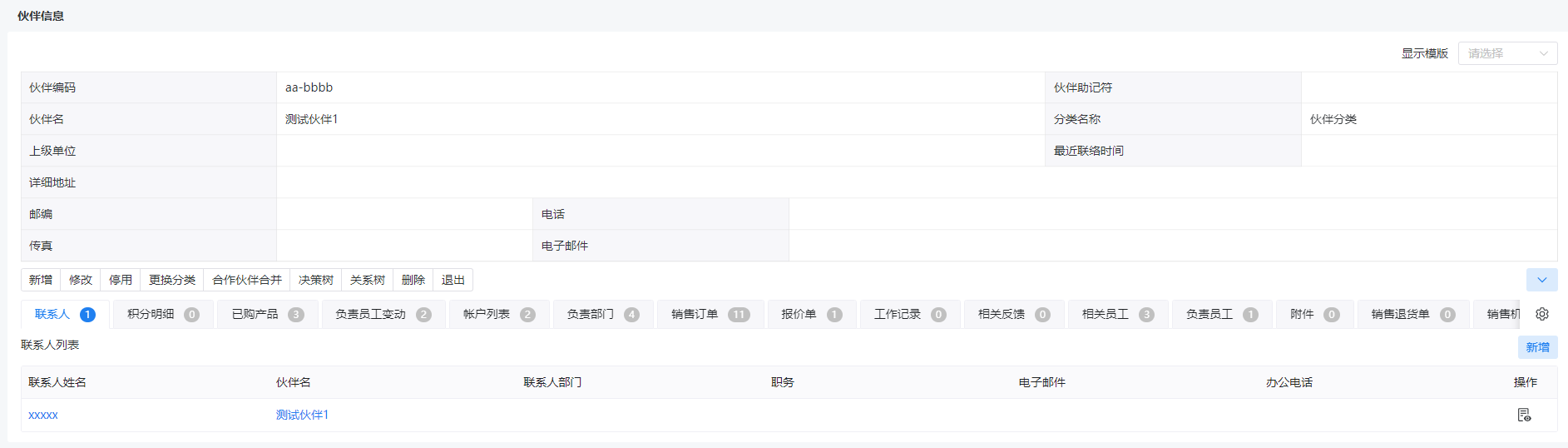Screen dimensions: 1568x448
Task: Click the 删除 button
Action: click(413, 280)
